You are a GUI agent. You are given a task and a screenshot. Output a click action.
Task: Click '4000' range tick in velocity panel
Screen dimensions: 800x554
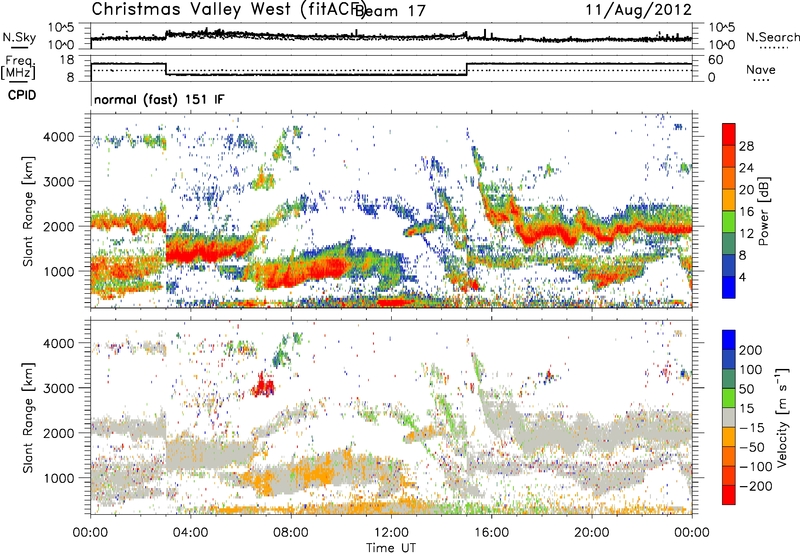59,343
